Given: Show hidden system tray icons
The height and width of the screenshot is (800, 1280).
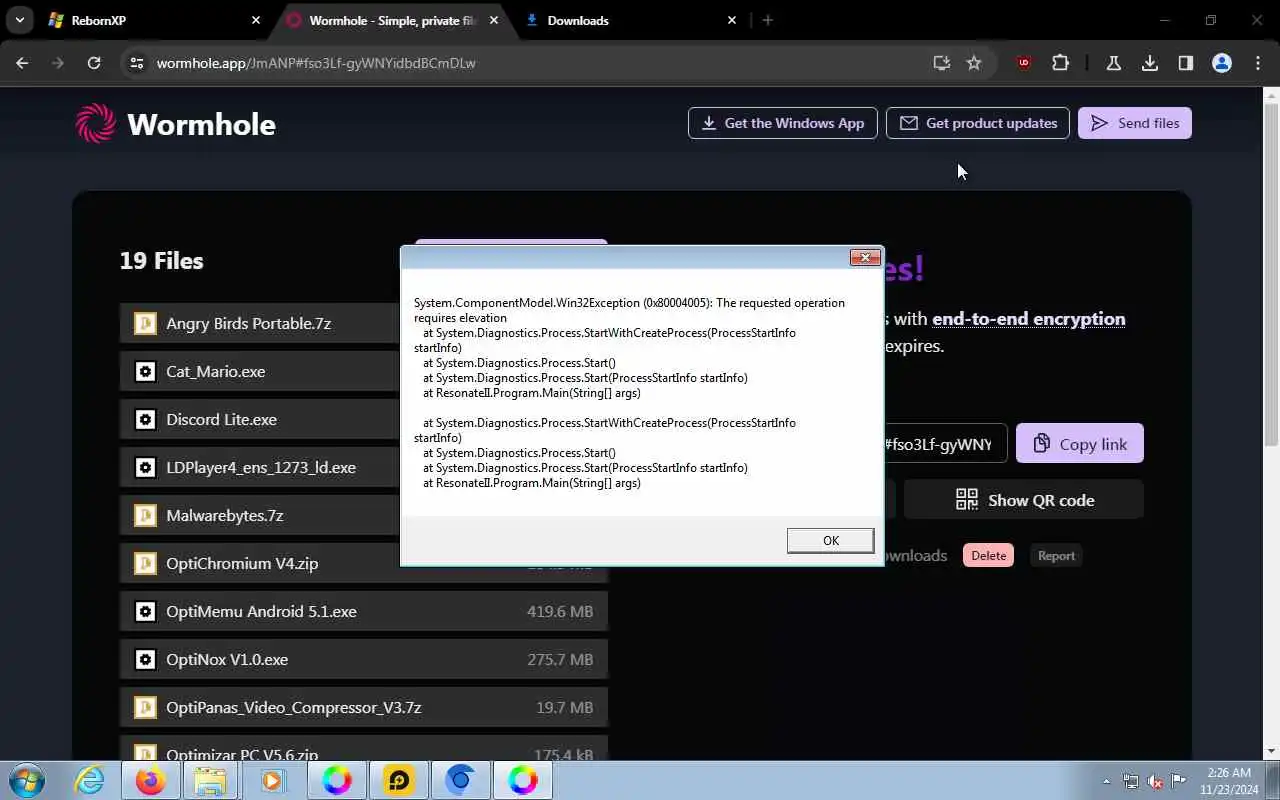Looking at the screenshot, I should [x=1106, y=781].
